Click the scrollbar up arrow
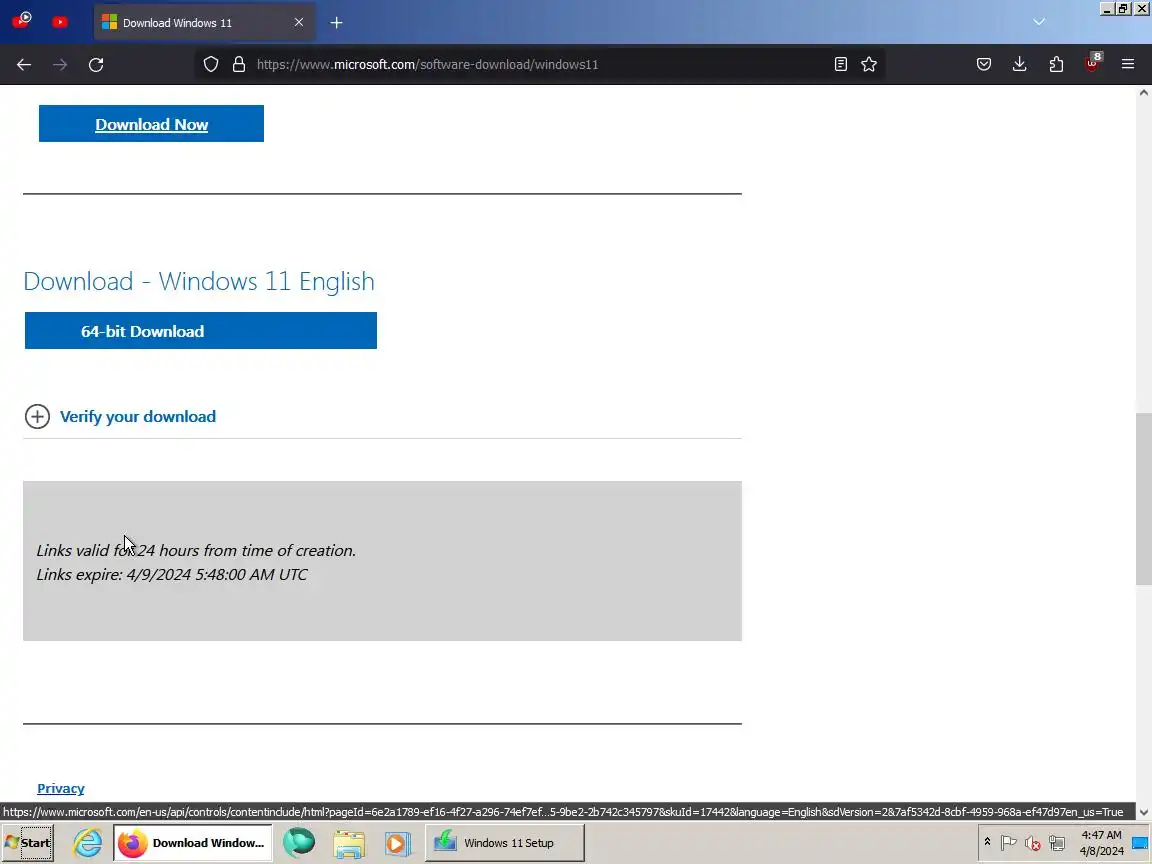 coord(1143,93)
